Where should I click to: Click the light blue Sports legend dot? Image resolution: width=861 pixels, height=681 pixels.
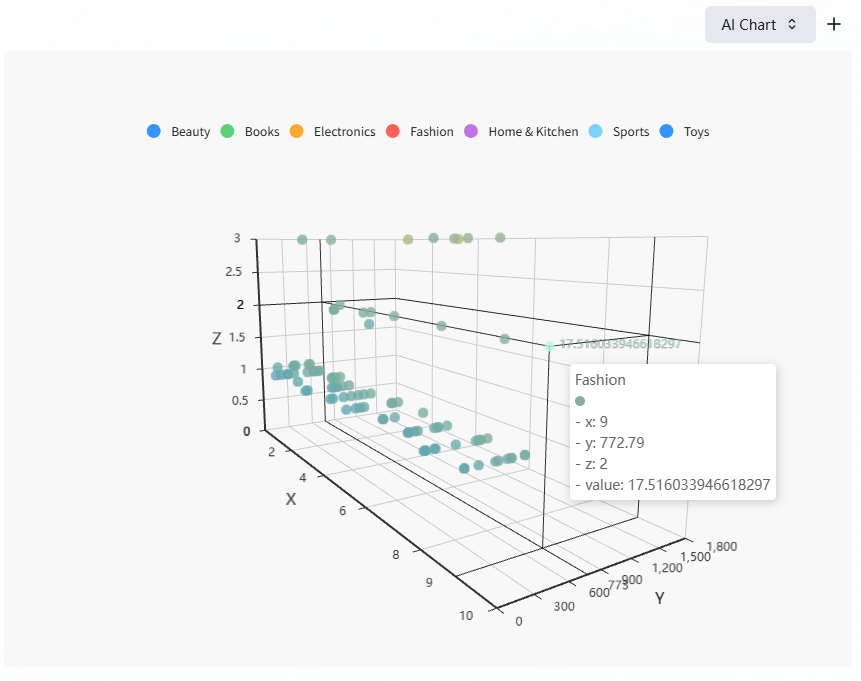click(x=595, y=131)
